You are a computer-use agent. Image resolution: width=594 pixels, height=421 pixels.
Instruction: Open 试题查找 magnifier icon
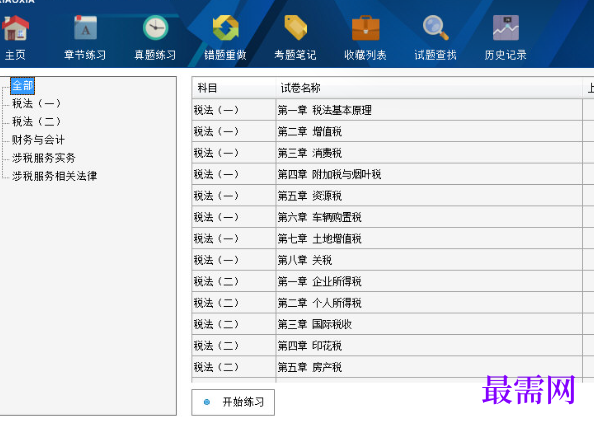436,28
